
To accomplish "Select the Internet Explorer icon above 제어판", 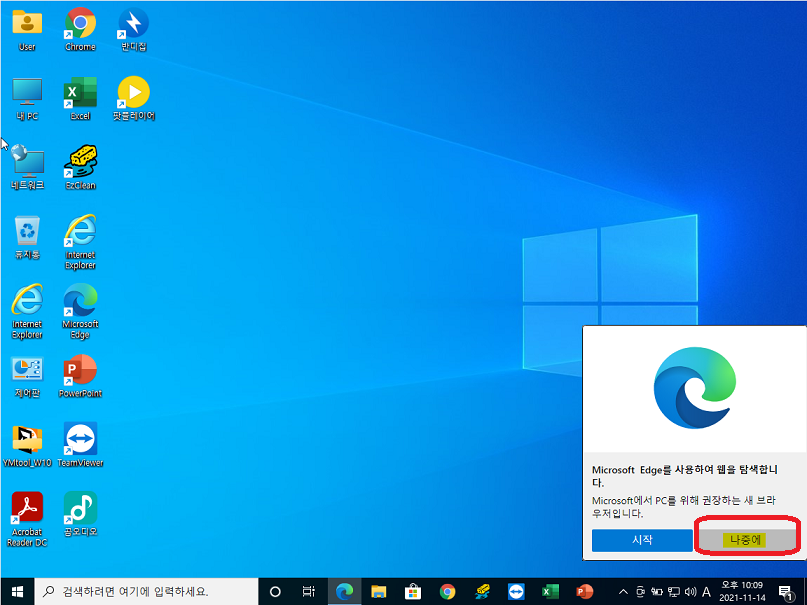I will 27,311.
